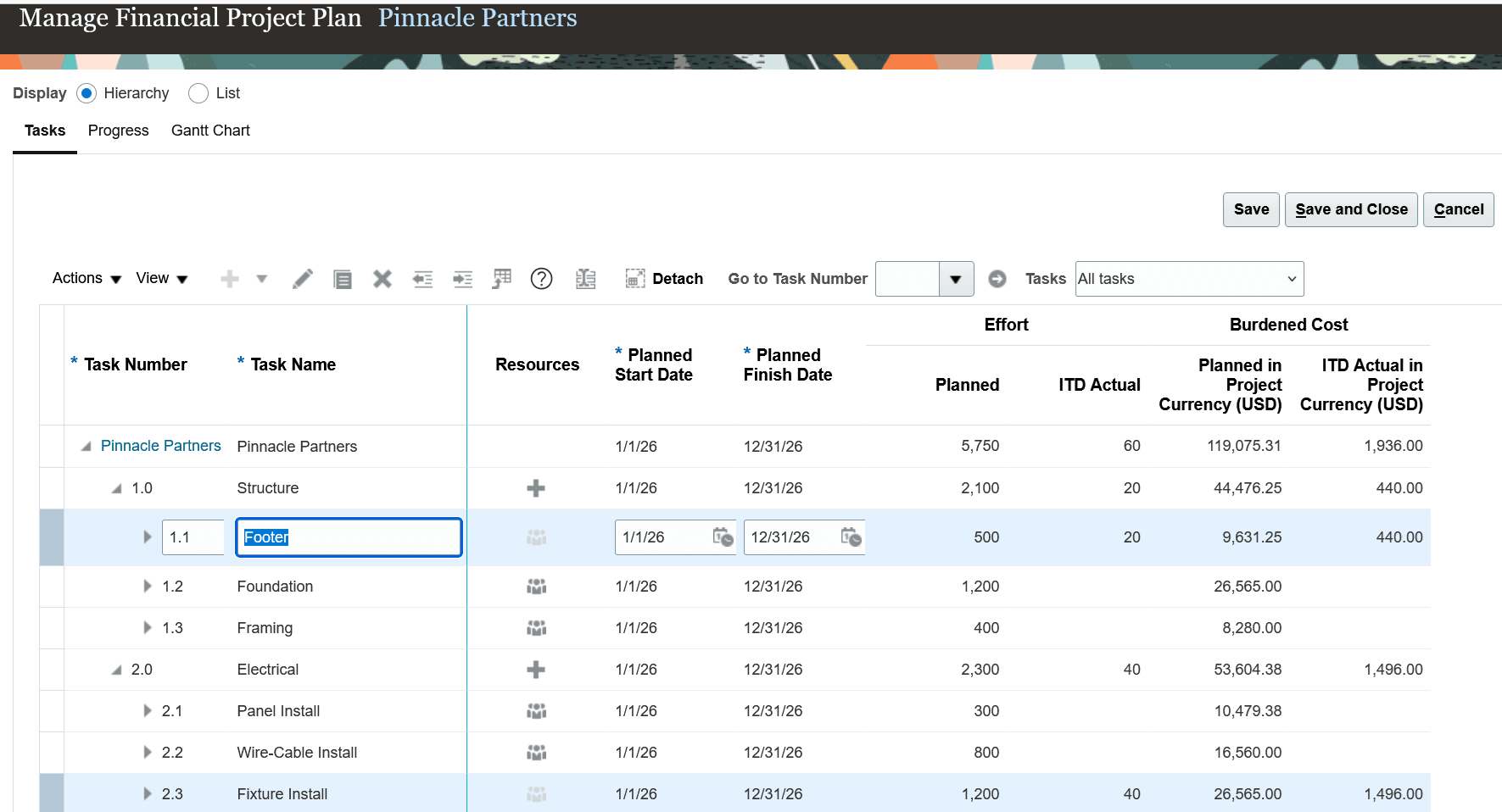Open the Help question mark icon
The width and height of the screenshot is (1502, 812).
pos(541,278)
